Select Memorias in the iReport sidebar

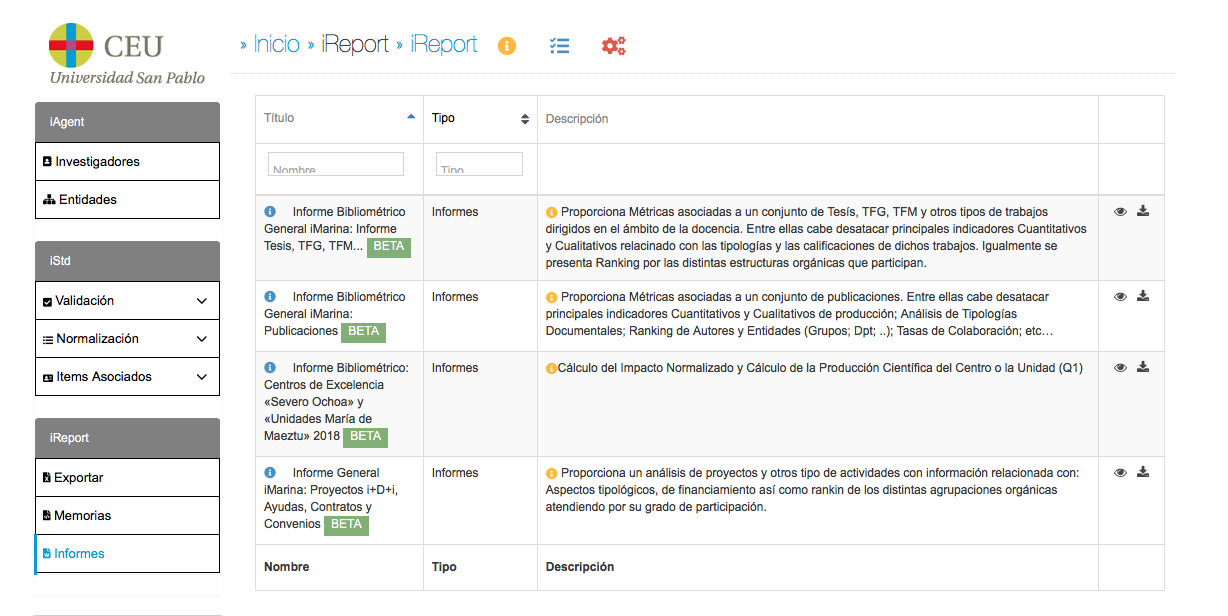(x=82, y=516)
